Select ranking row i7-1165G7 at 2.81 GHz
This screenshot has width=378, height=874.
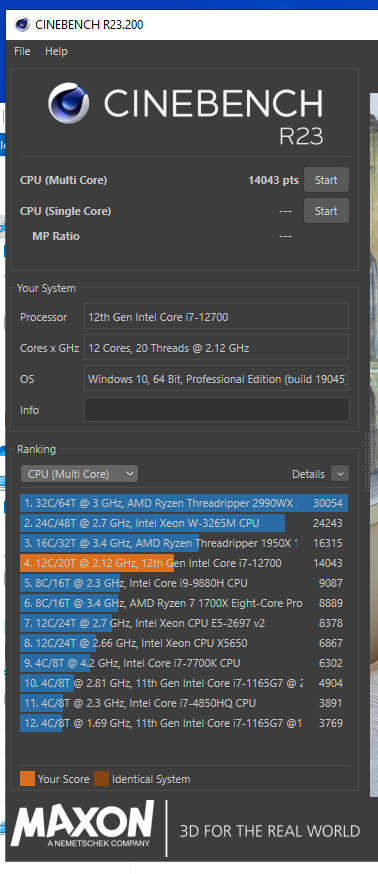click(184, 683)
